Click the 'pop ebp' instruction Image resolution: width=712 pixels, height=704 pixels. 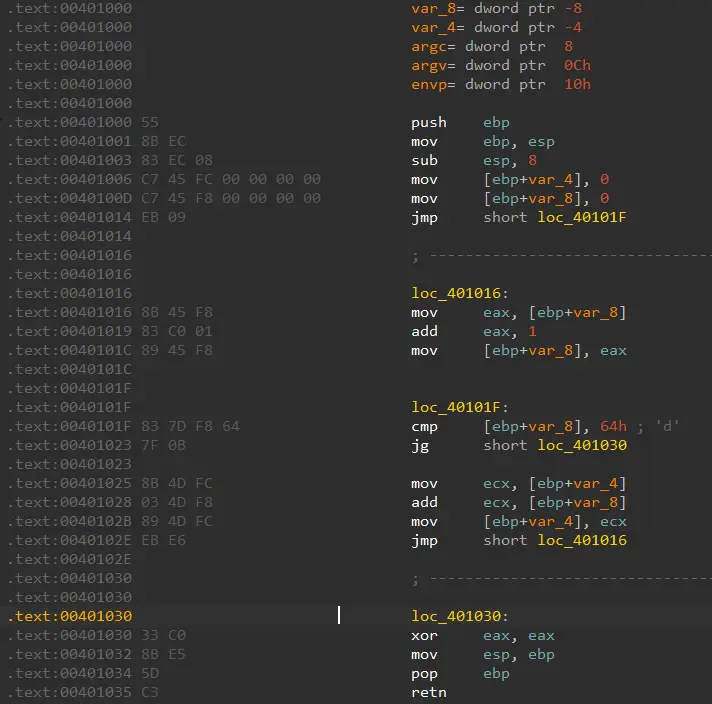click(x=460, y=674)
